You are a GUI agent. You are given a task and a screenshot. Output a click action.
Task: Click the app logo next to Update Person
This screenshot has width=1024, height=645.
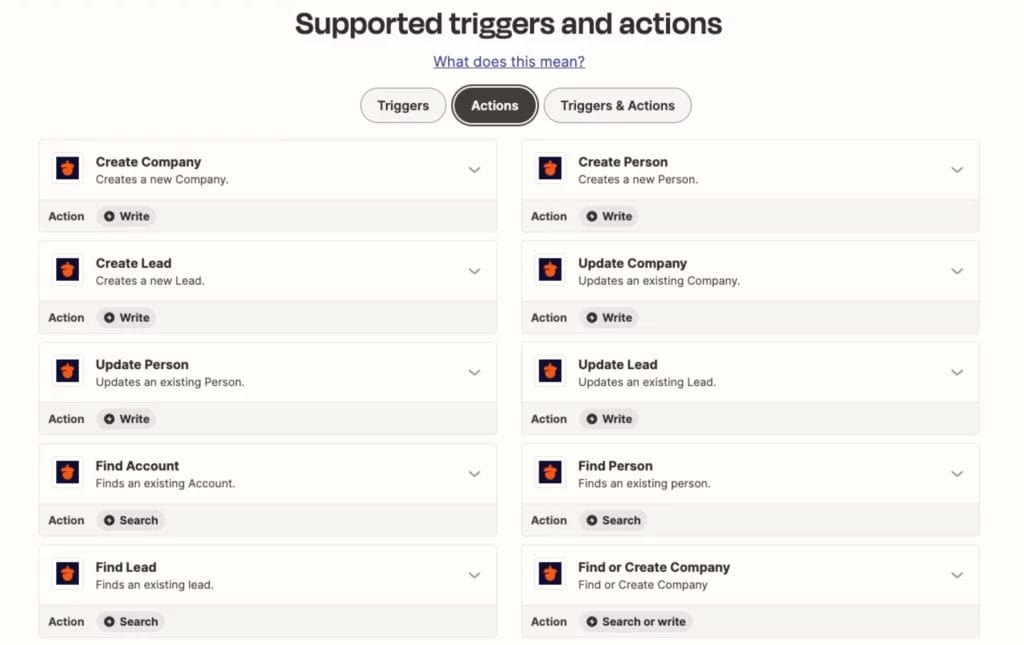tap(66, 371)
